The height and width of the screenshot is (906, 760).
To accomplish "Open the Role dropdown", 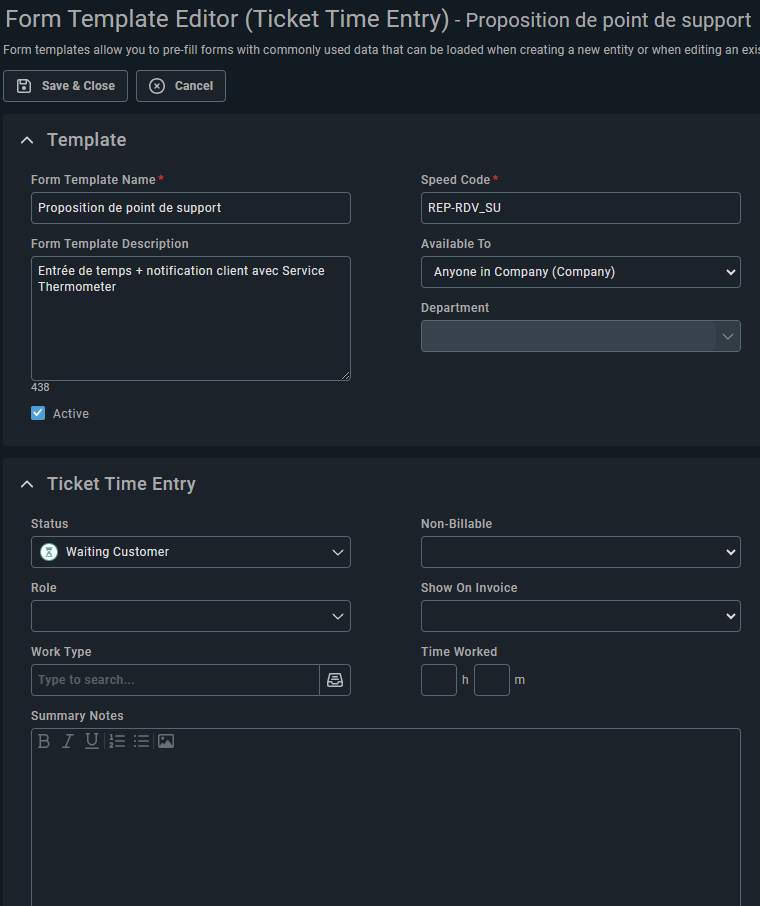I will click(x=191, y=616).
